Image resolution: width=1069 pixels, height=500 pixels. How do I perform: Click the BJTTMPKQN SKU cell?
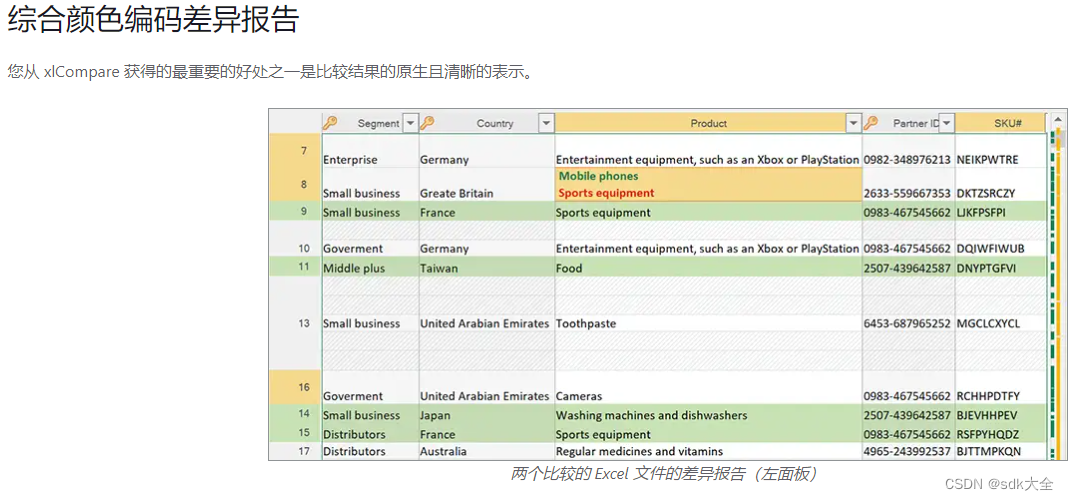pyautogui.click(x=1000, y=451)
